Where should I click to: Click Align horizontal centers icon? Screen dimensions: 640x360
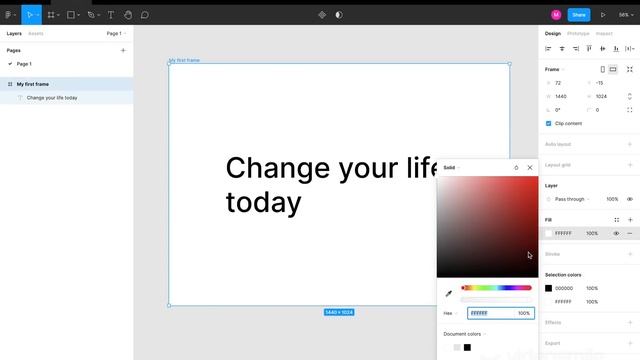(562, 49)
